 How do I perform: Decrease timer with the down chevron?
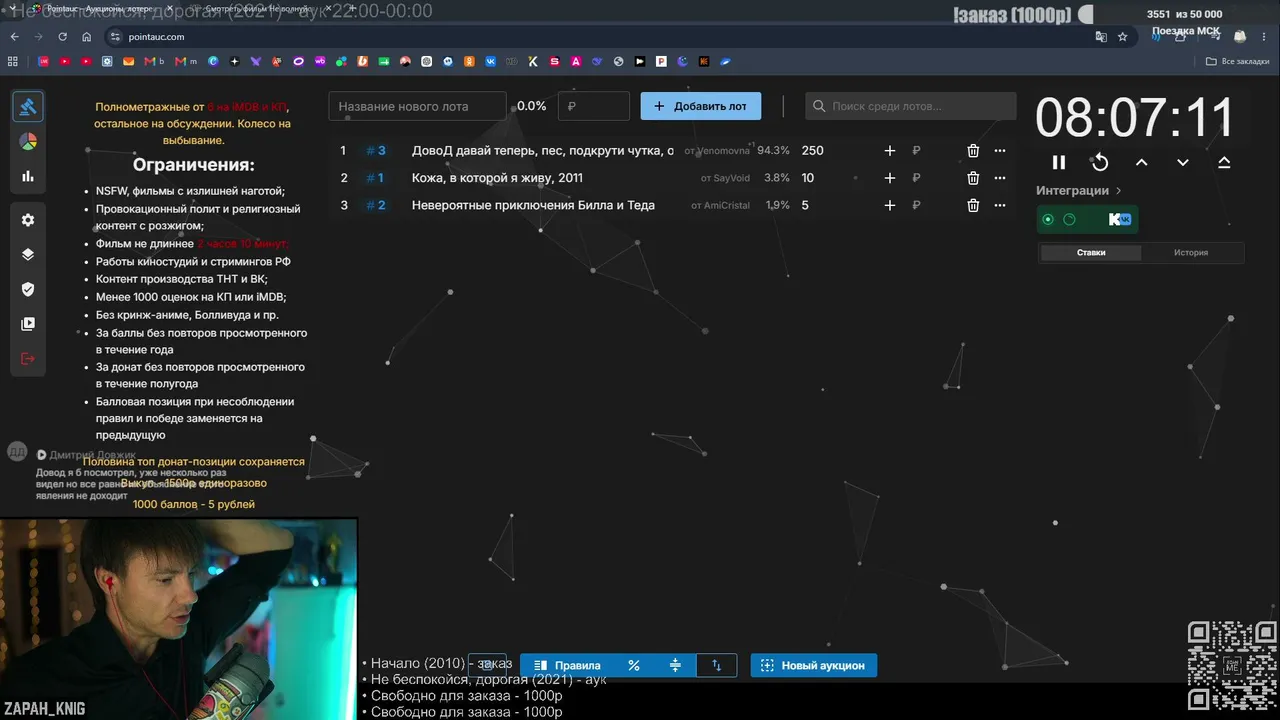tap(1183, 162)
